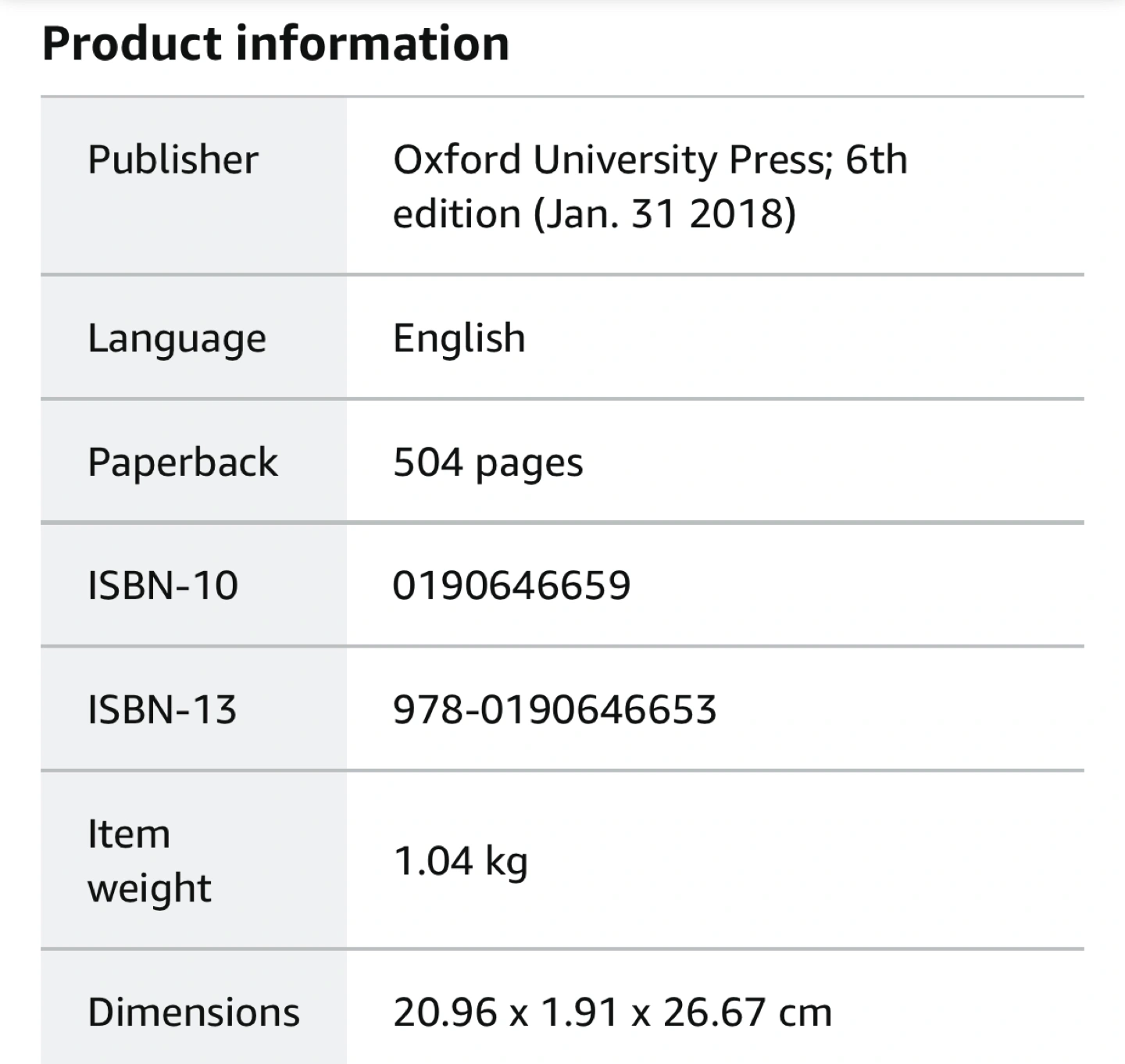
Task: Click the ISBN-13 row label
Action: coord(162,709)
